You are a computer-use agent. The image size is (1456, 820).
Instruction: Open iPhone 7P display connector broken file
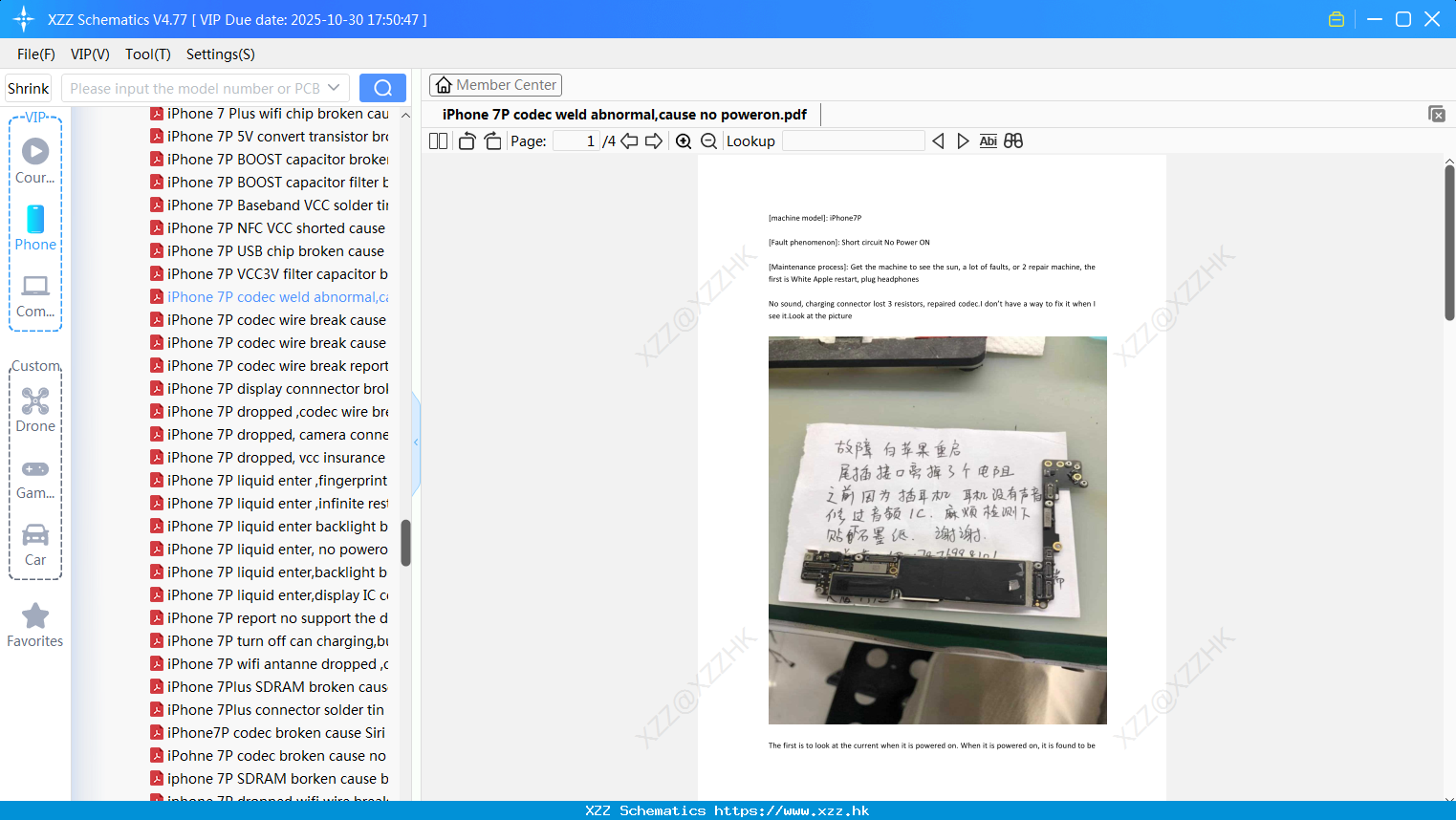click(x=271, y=389)
